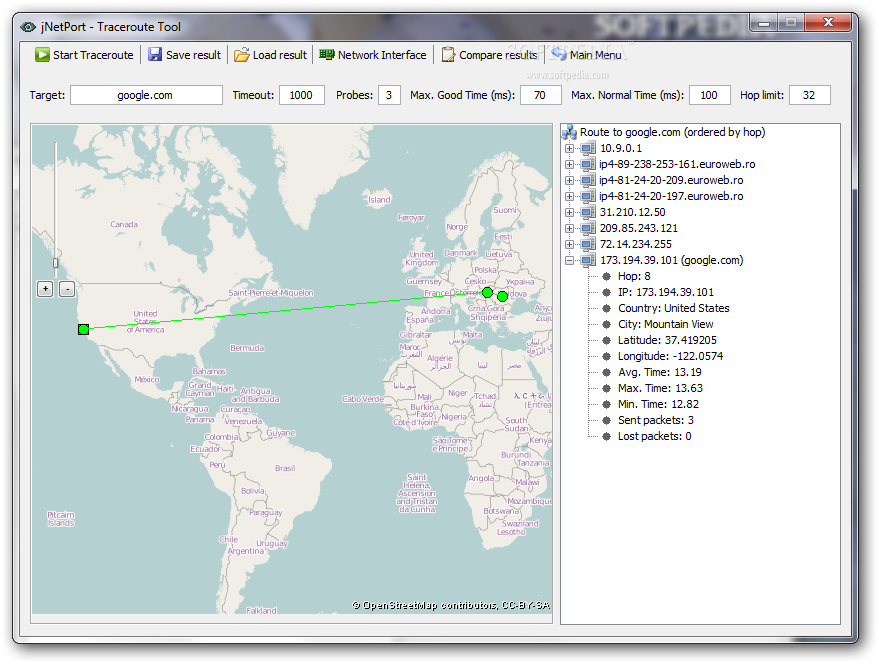Click the Main Menu arrow icon

(558, 54)
